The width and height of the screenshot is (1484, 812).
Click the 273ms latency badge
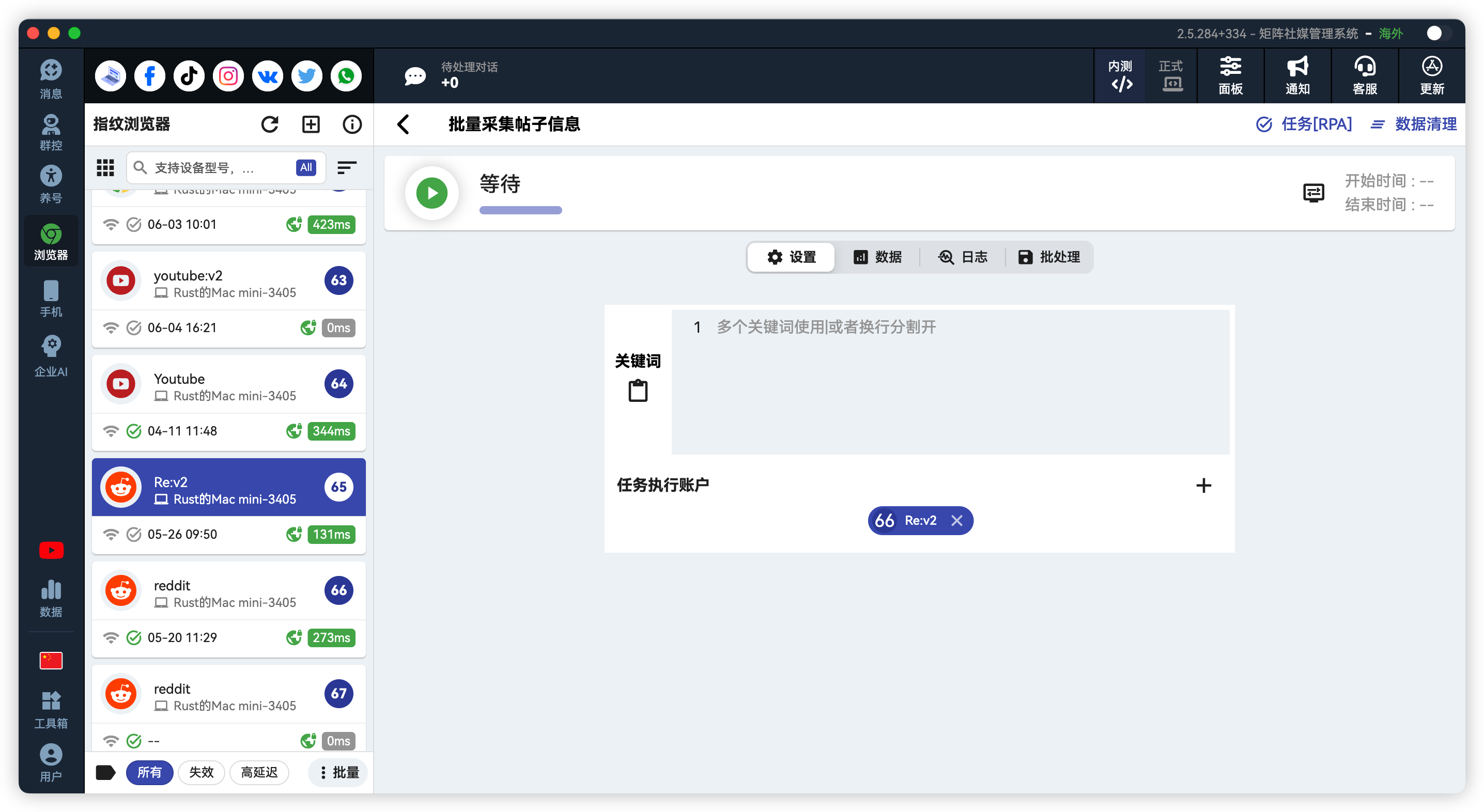[x=331, y=637]
